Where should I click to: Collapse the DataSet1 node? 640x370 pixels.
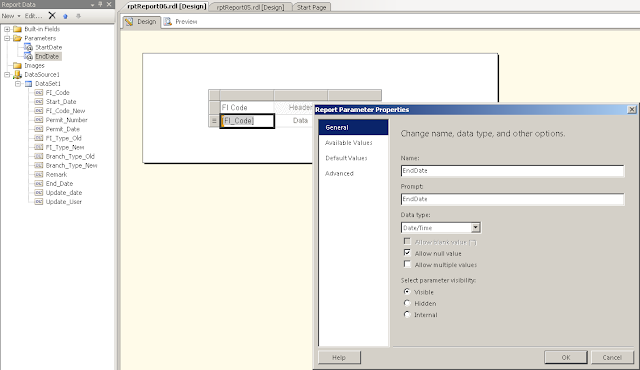pyautogui.click(x=18, y=84)
